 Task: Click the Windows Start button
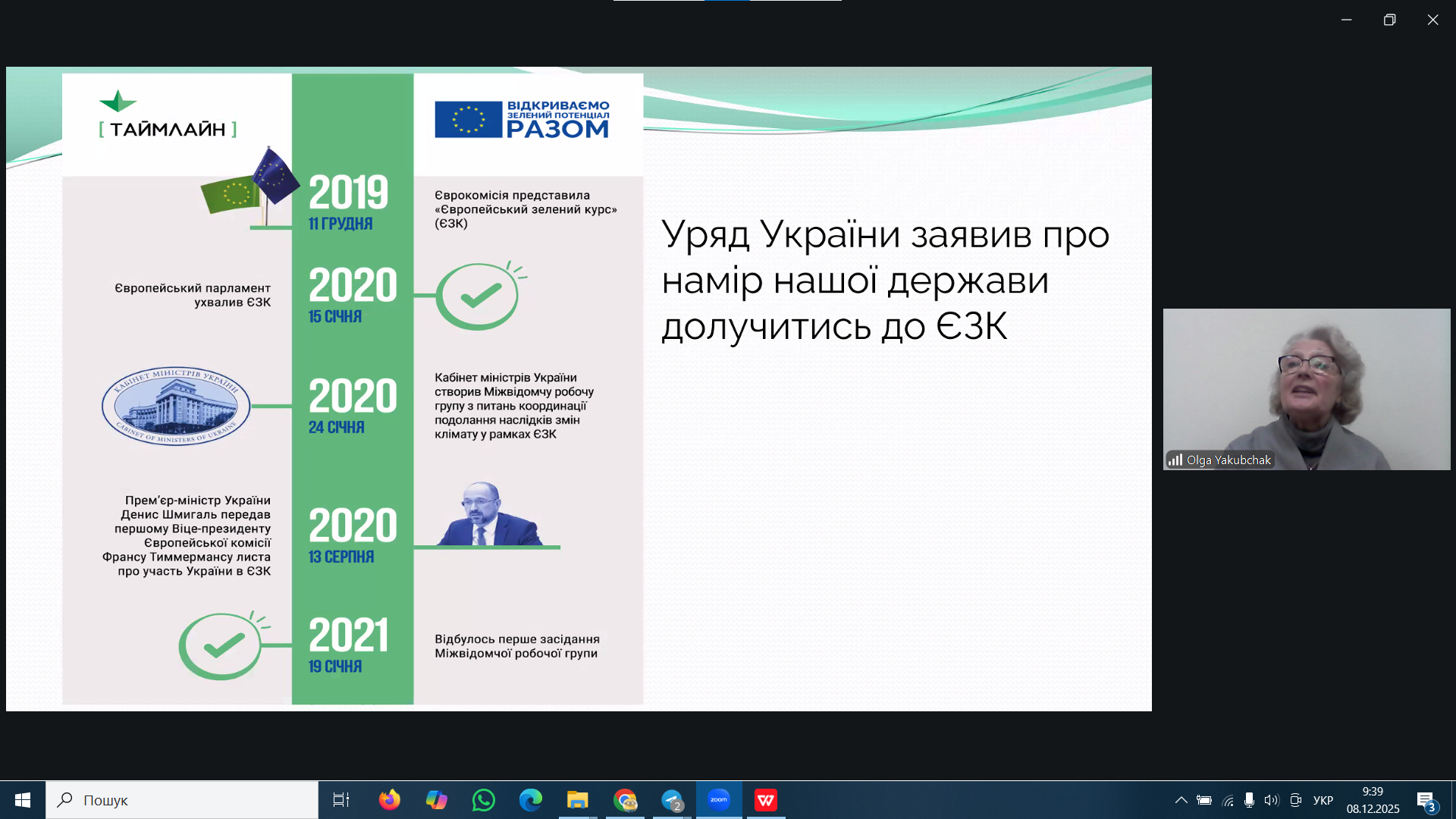pyautogui.click(x=23, y=800)
